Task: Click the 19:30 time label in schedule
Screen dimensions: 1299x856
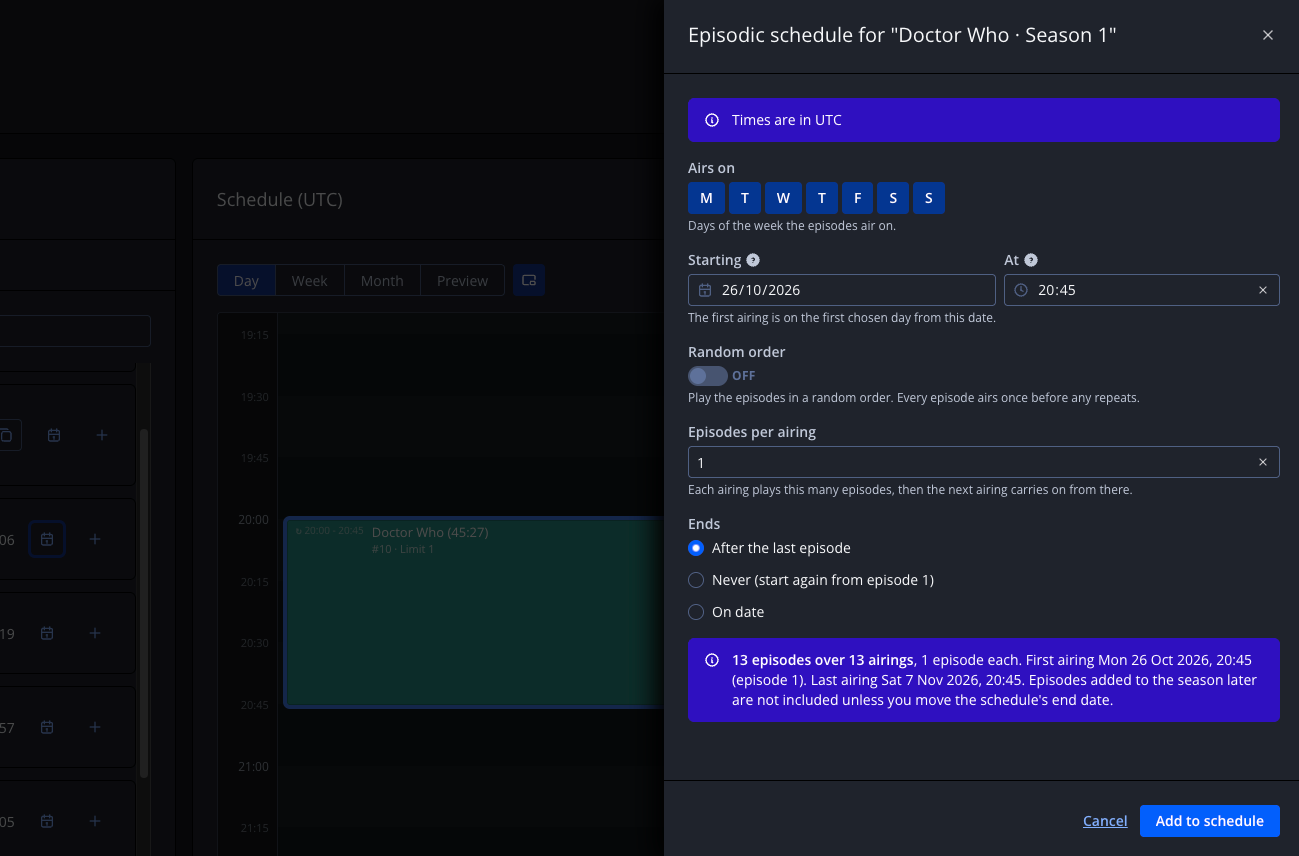Action: (x=254, y=397)
